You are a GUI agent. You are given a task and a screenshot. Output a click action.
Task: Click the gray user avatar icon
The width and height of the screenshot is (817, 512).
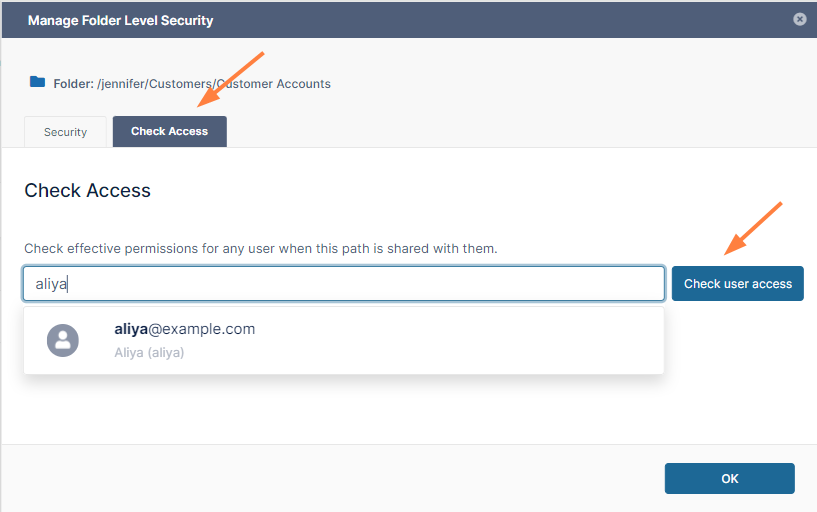[63, 340]
